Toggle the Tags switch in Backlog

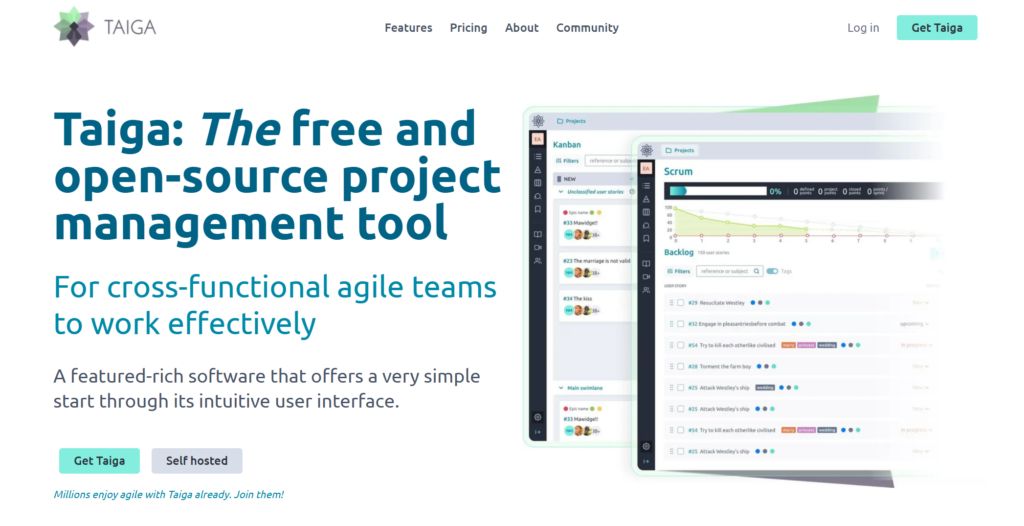(x=773, y=271)
